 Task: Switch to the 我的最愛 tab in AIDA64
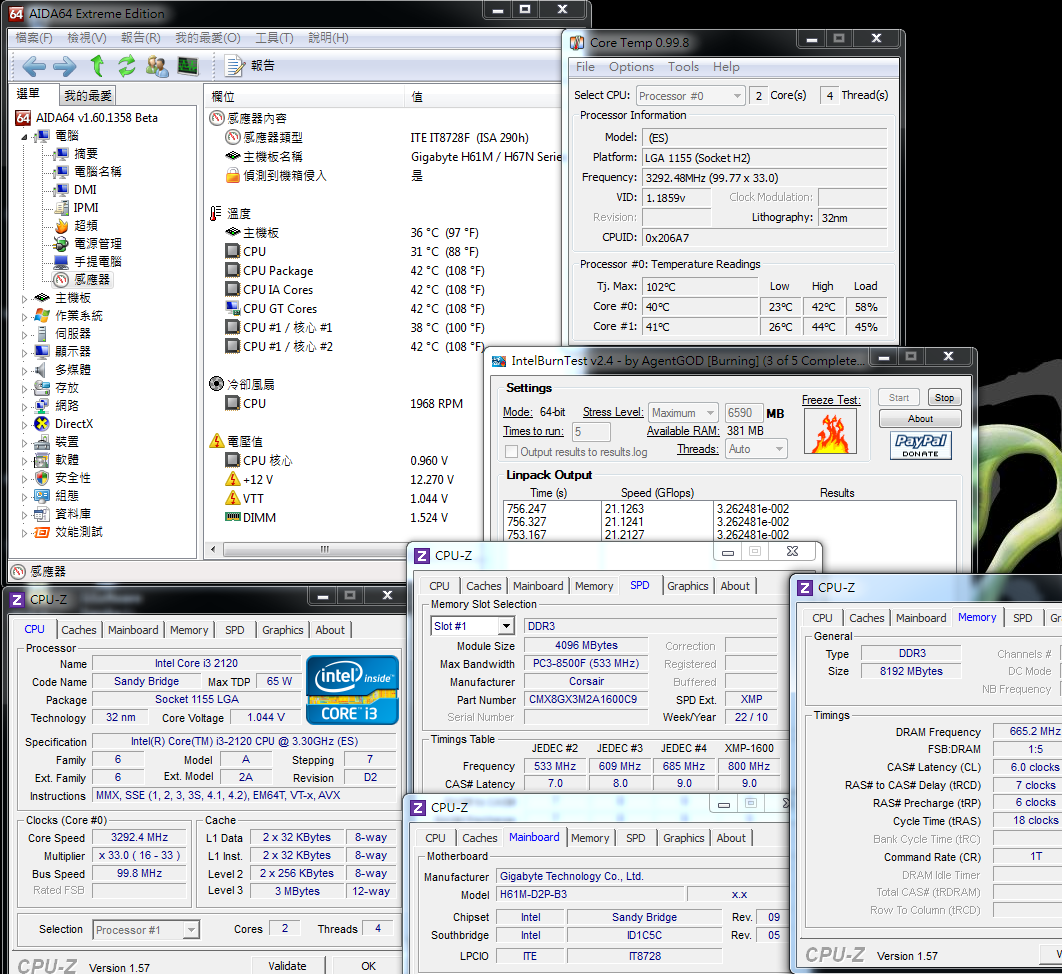tap(88, 96)
